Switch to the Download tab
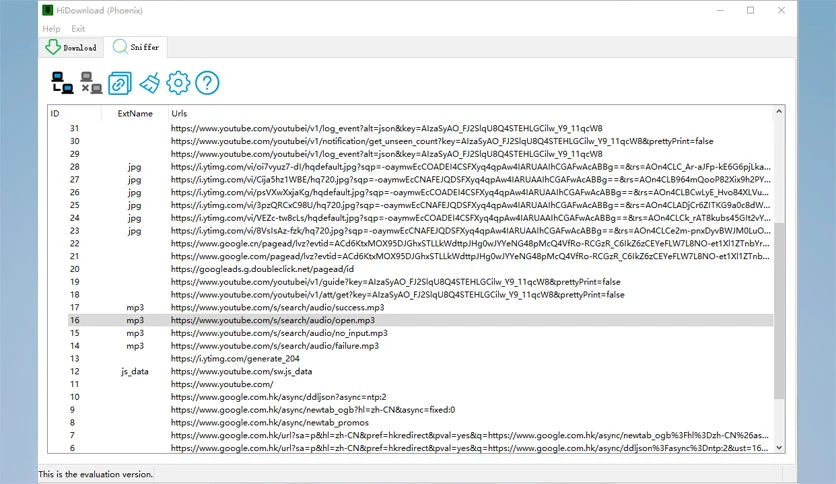The width and height of the screenshot is (836, 484). click(71, 47)
